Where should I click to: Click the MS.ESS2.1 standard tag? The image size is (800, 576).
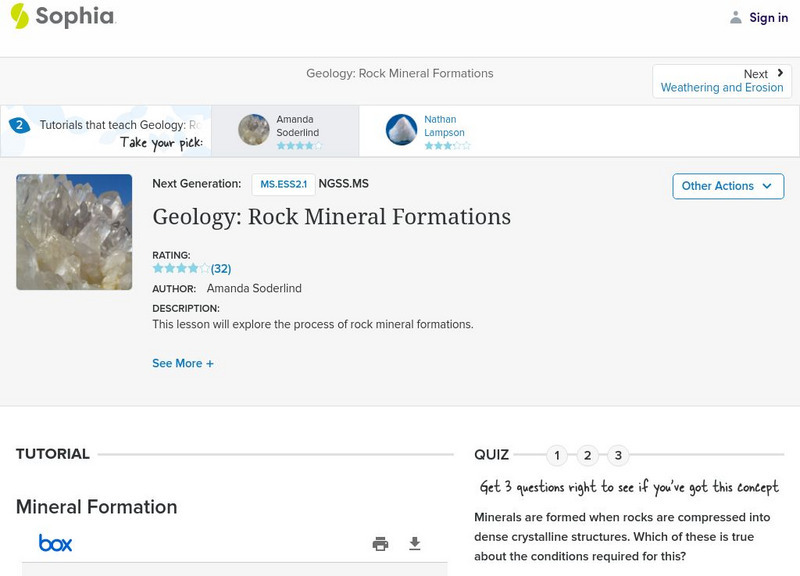point(283,184)
